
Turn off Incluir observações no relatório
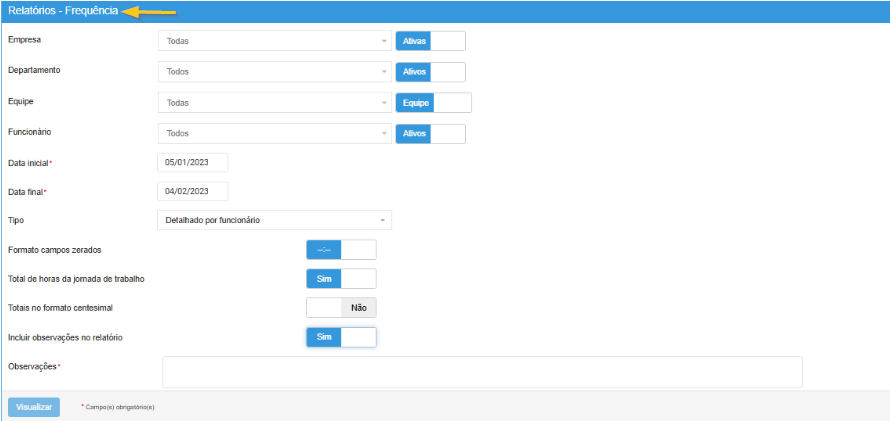click(341, 337)
